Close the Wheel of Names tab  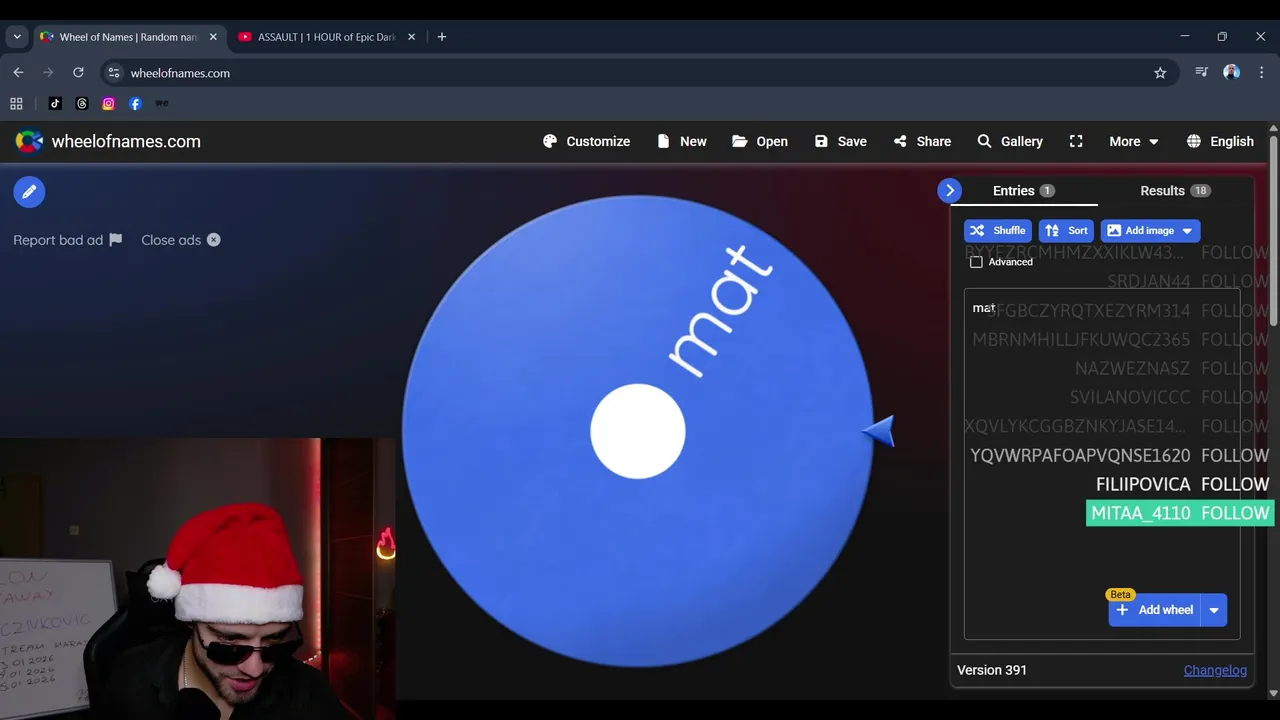(x=213, y=37)
